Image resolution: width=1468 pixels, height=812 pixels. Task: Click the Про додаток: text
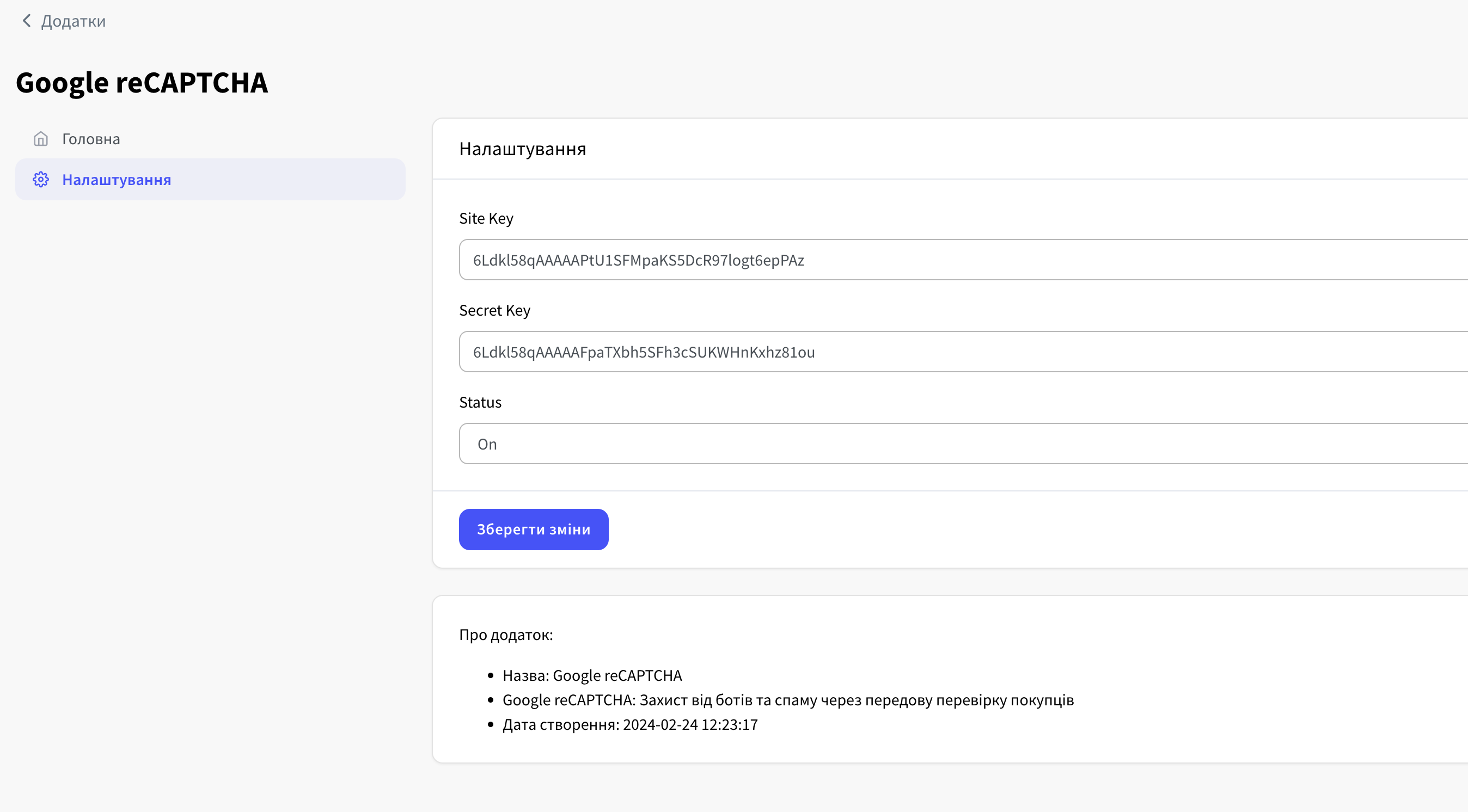[x=506, y=636]
